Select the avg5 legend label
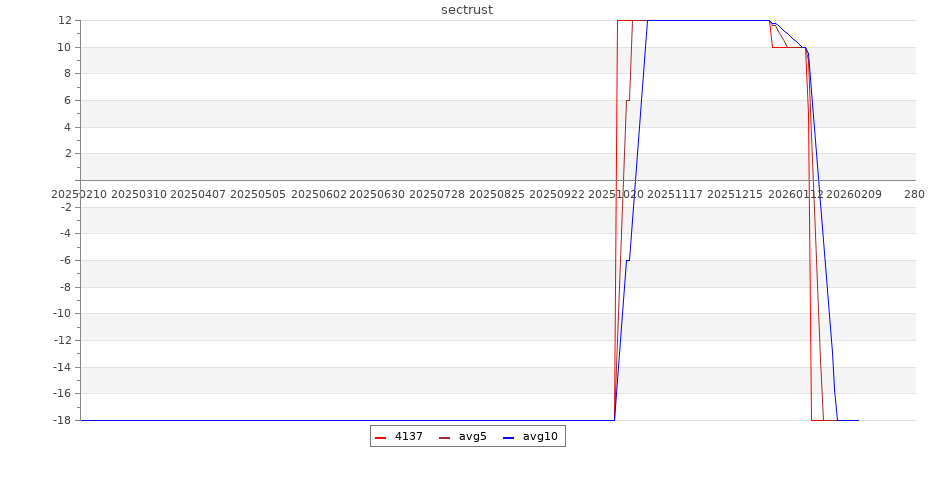Viewport: 935px width, 500px height. [x=472, y=436]
